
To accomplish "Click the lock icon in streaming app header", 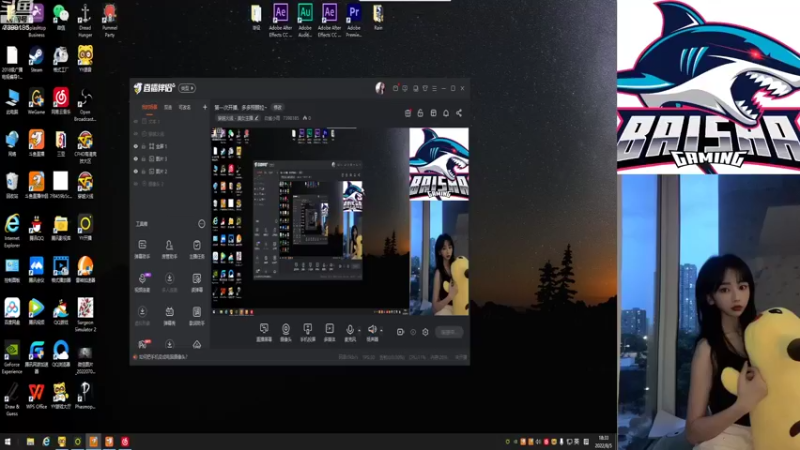I will [420, 113].
